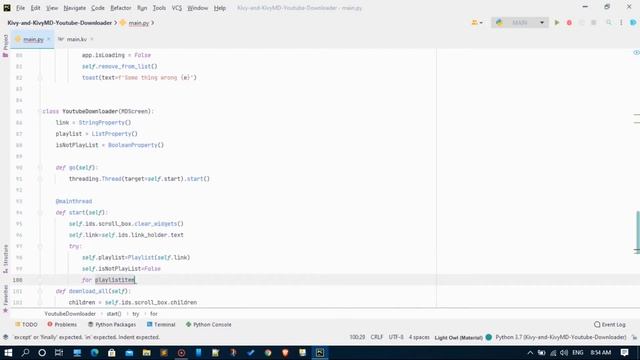Open Task View on the taskbar
Viewport: 640px width, 360px height.
(x=59, y=353)
